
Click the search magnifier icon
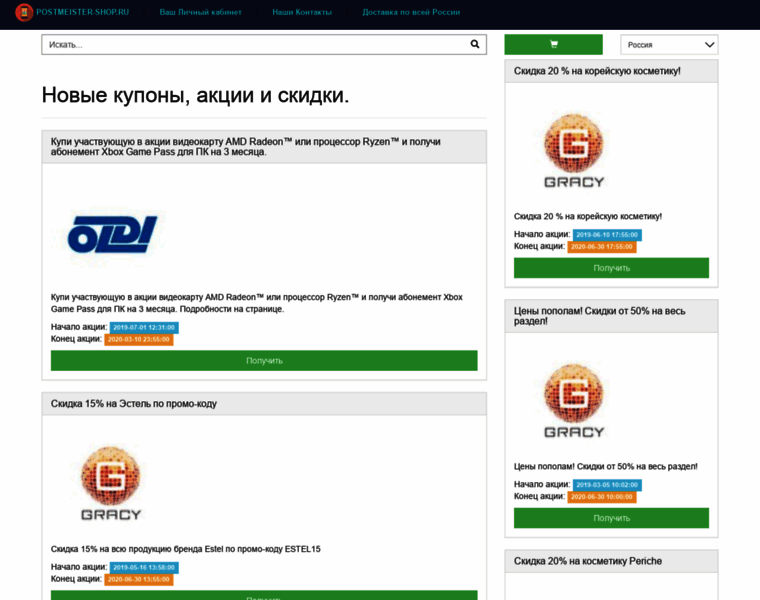point(475,44)
